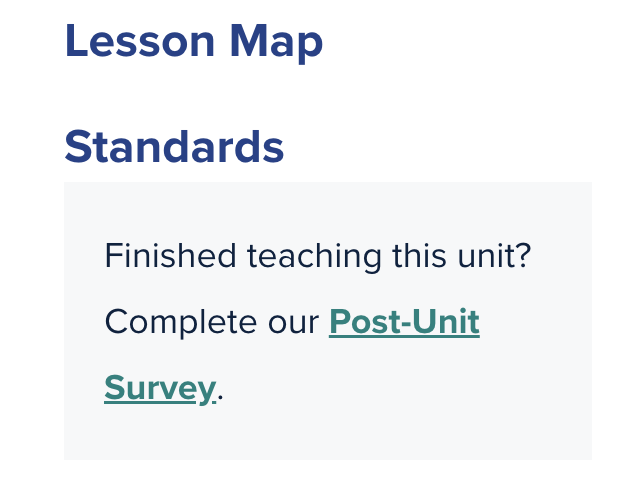Click the word "unit?" in the callout

490,257
